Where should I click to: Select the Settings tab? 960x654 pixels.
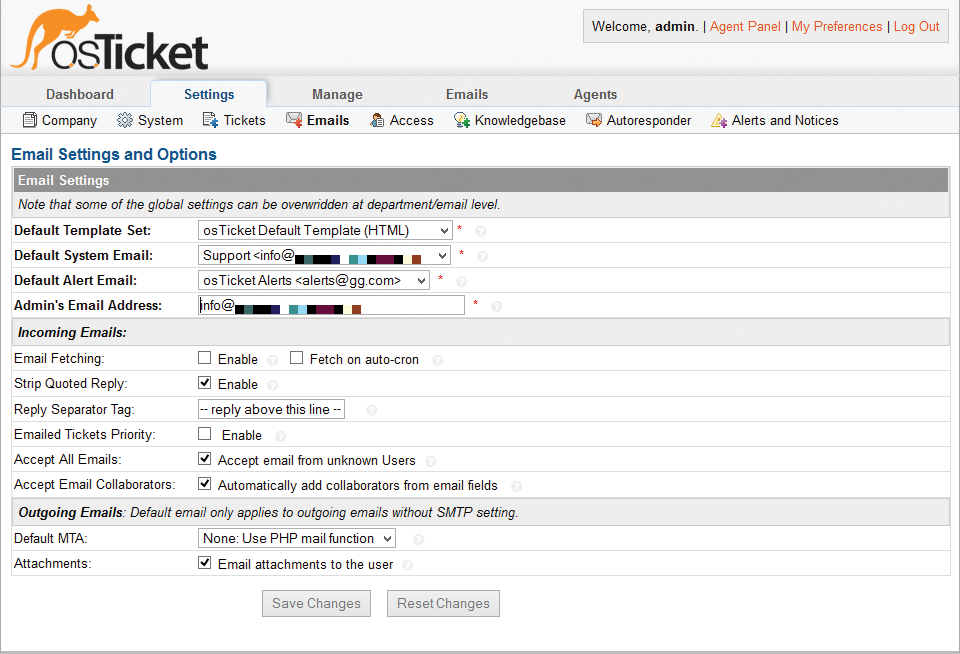(x=209, y=94)
